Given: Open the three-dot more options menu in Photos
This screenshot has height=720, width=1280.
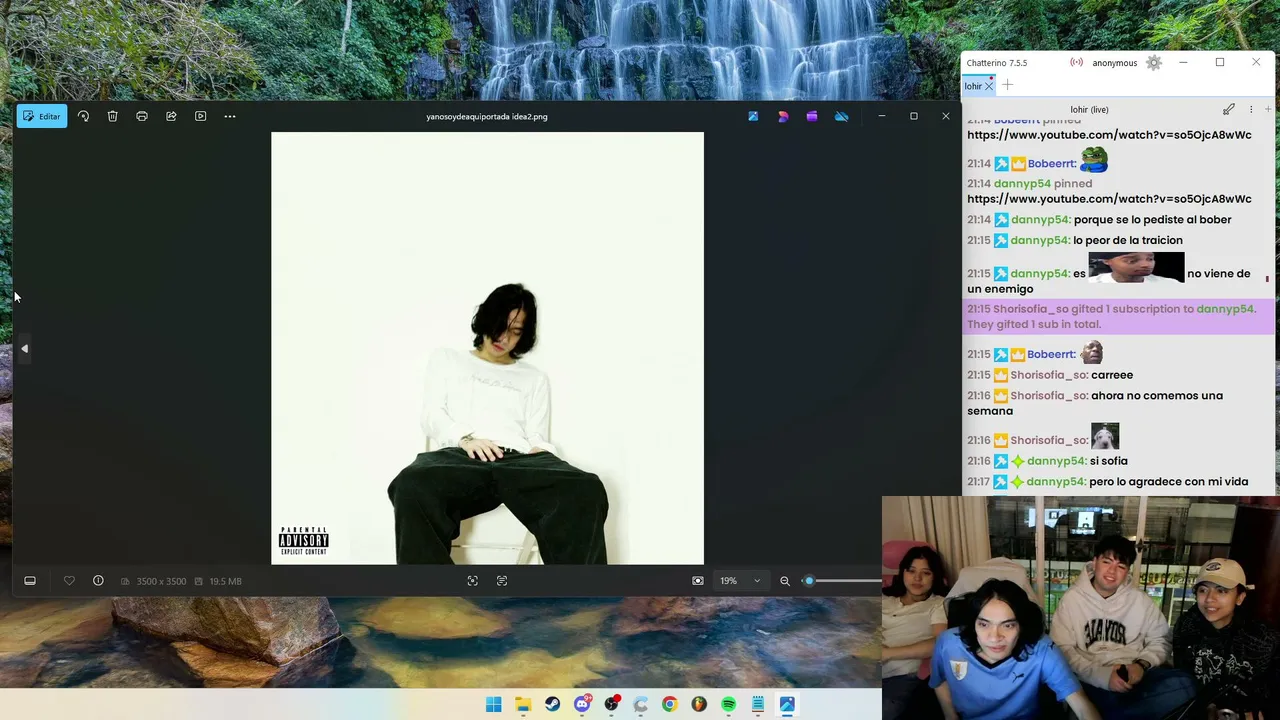Looking at the screenshot, I should pos(230,116).
